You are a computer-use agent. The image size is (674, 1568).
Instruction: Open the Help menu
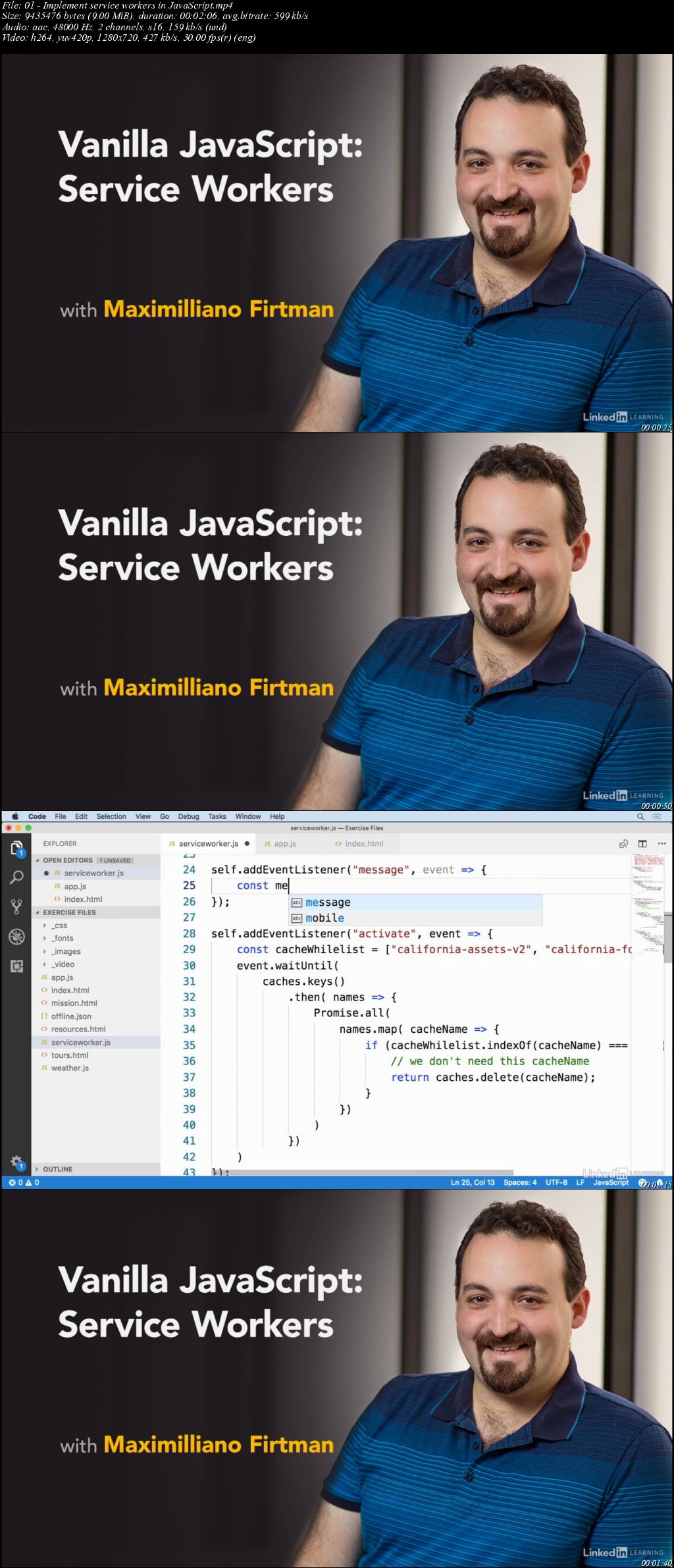point(277,816)
